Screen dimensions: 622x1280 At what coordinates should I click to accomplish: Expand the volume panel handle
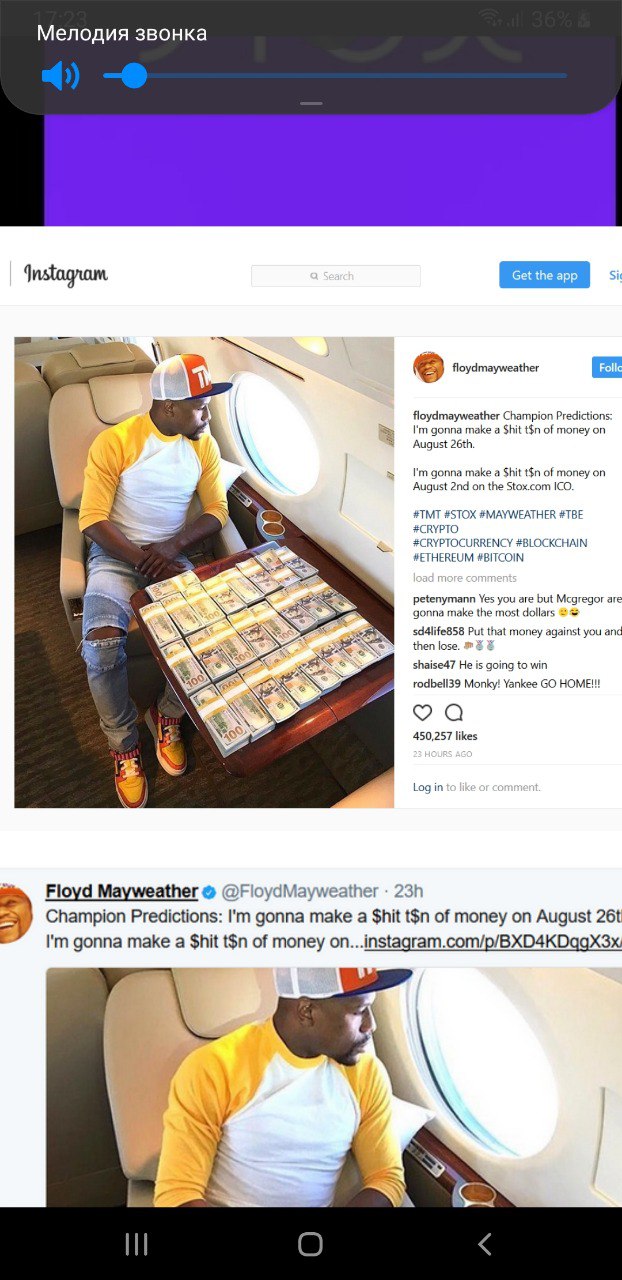click(311, 104)
